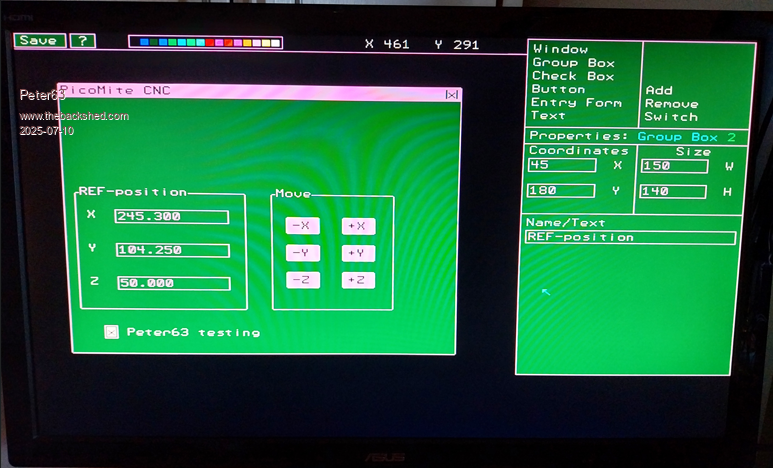Click the Name/Text field containing REF-position

630,238
